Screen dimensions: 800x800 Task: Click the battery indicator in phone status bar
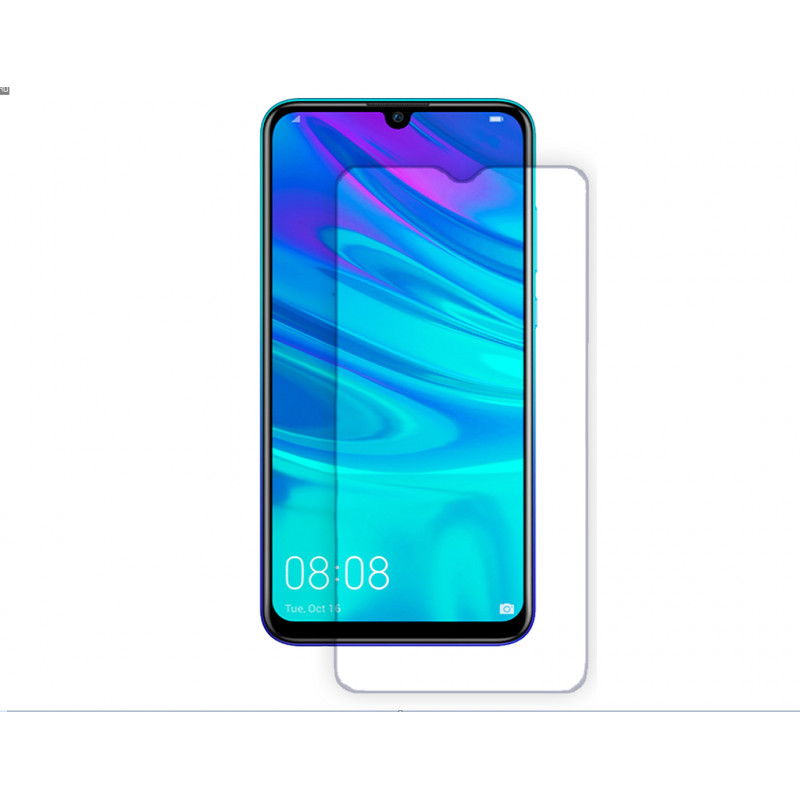tap(496, 119)
